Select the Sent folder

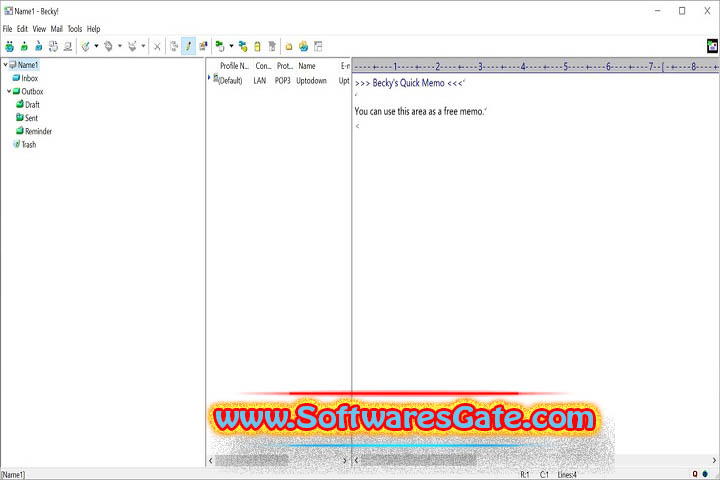point(31,118)
